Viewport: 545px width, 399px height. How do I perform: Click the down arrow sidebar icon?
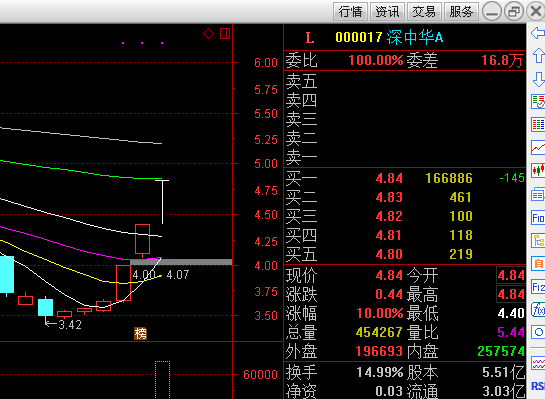pos(538,79)
